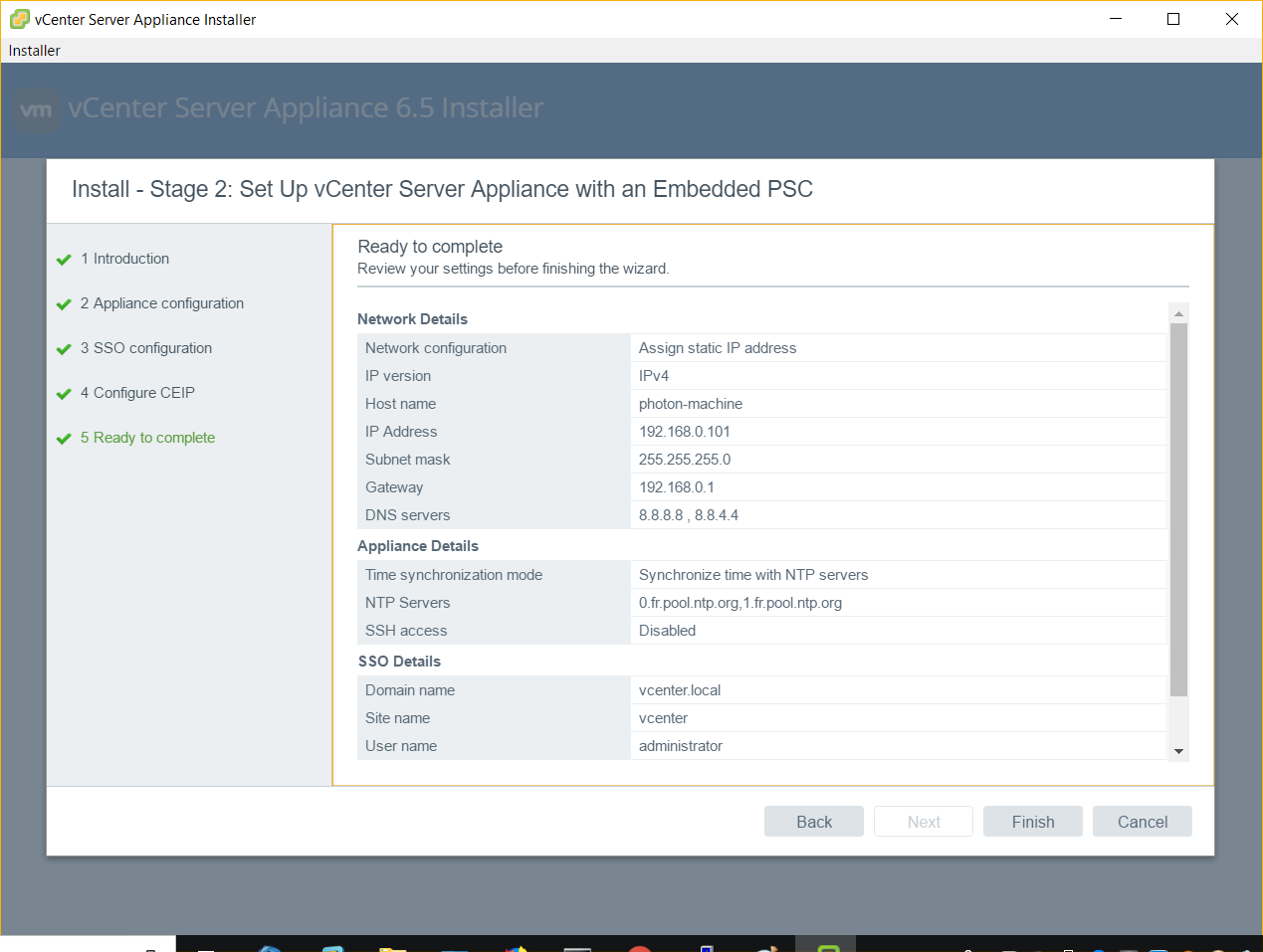
Task: Select the IP address value "192.168.0.101"
Action: tap(685, 432)
